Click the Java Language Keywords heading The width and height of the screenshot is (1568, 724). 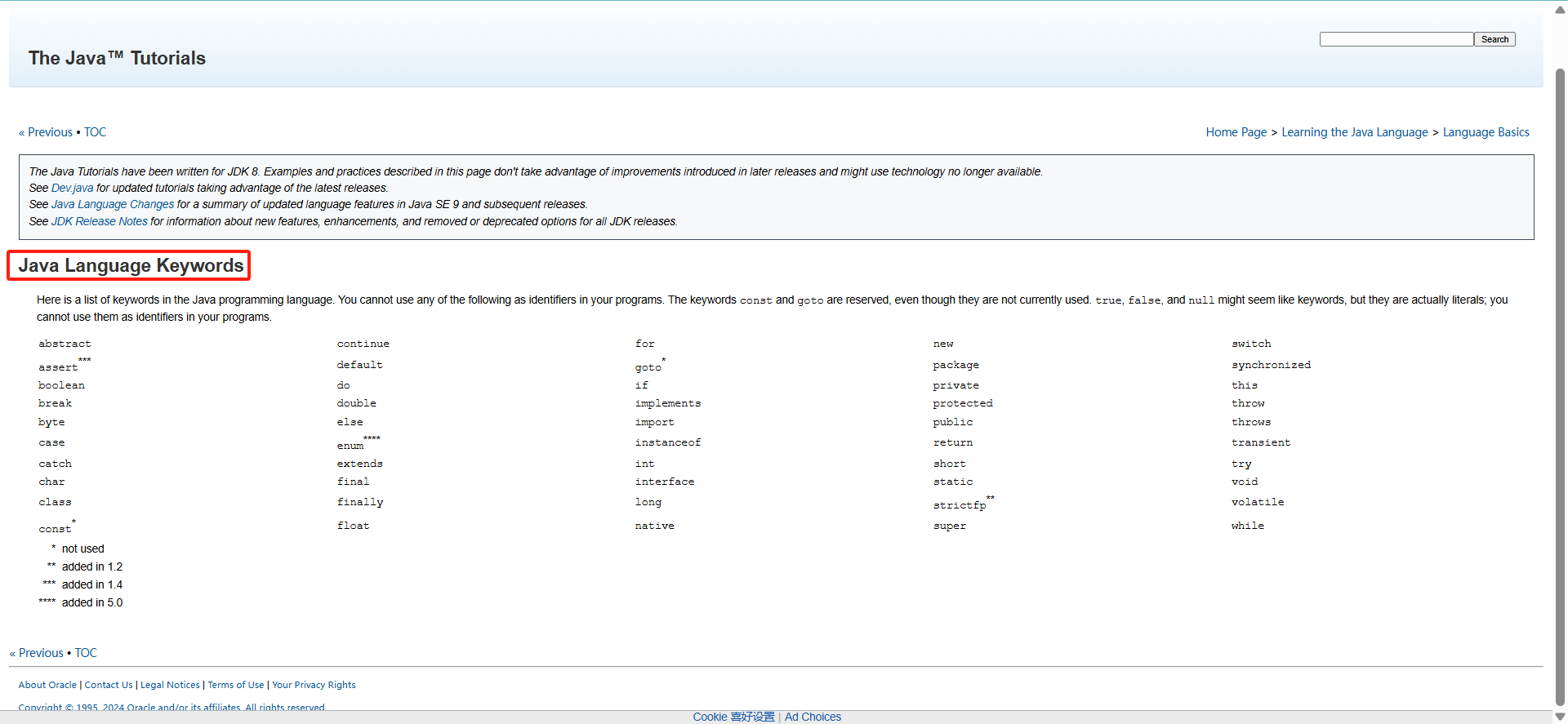pos(131,265)
